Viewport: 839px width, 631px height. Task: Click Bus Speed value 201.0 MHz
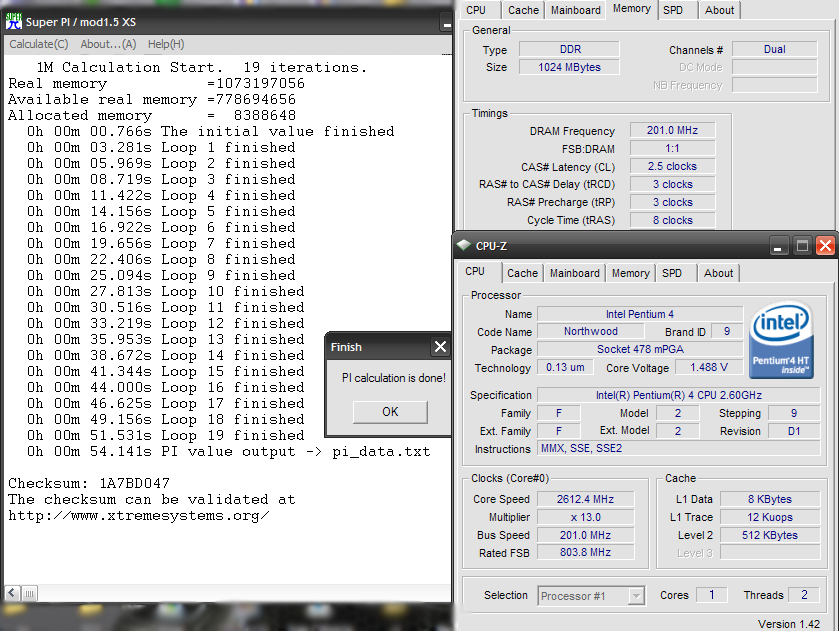coord(585,535)
